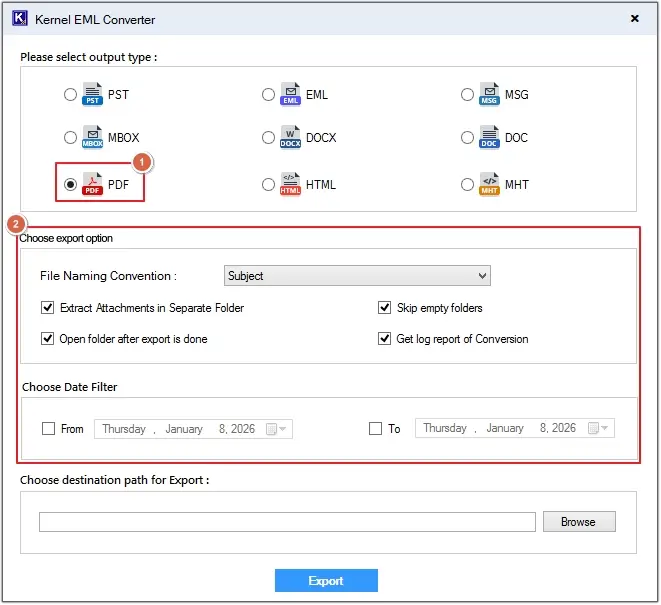The image size is (661, 605).
Task: Click the 'File Naming Convention :' label
Action: pyautogui.click(x=108, y=276)
